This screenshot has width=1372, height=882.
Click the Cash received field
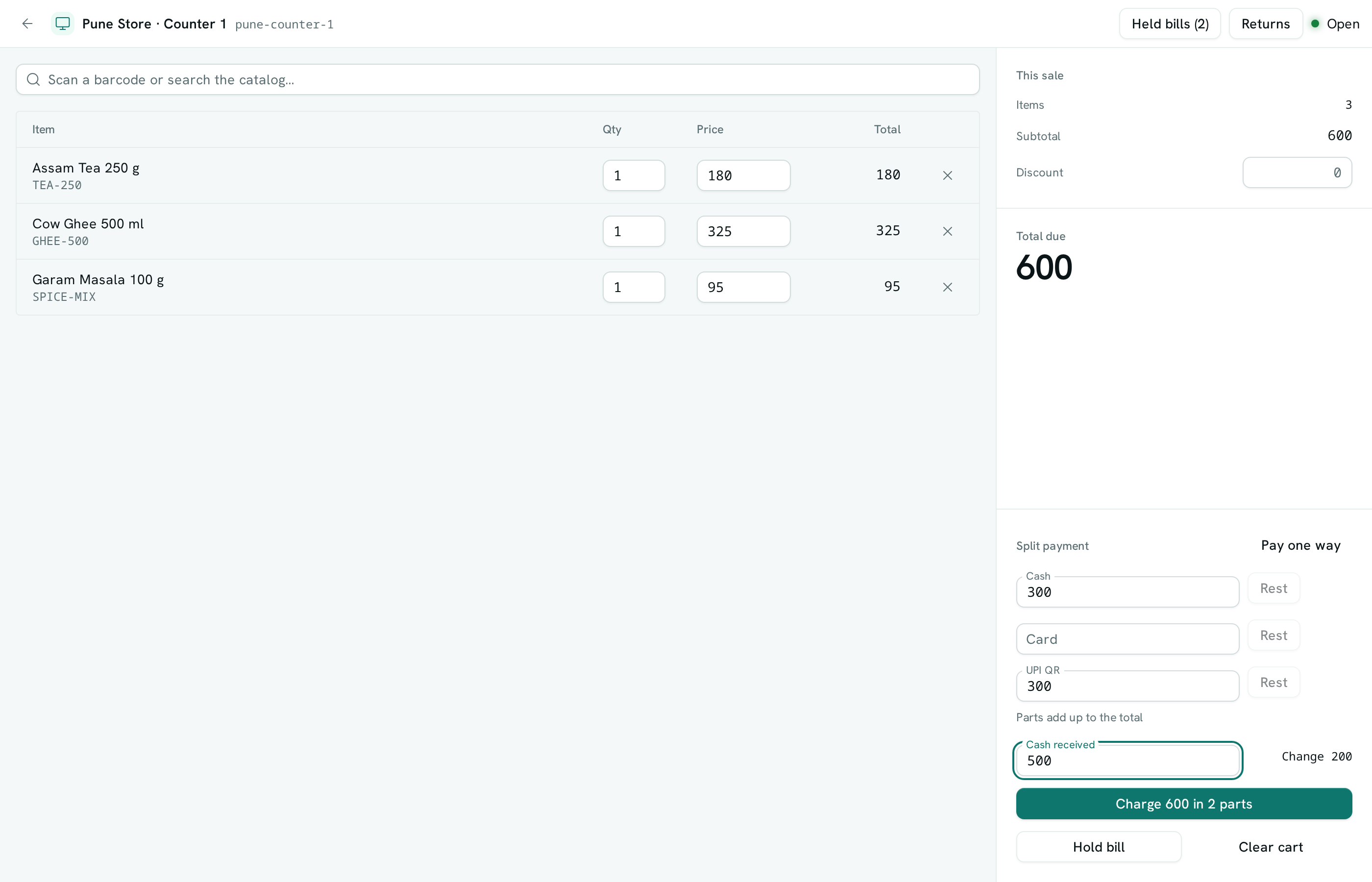click(1127, 760)
